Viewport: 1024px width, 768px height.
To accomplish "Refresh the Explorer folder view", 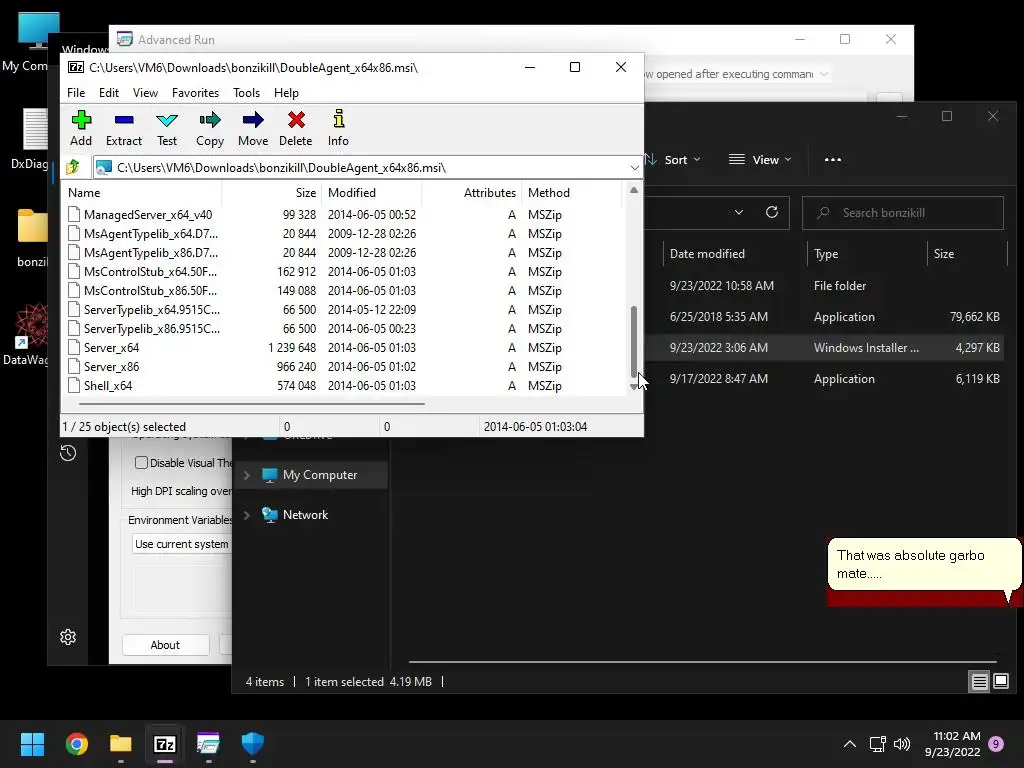I will (x=771, y=212).
